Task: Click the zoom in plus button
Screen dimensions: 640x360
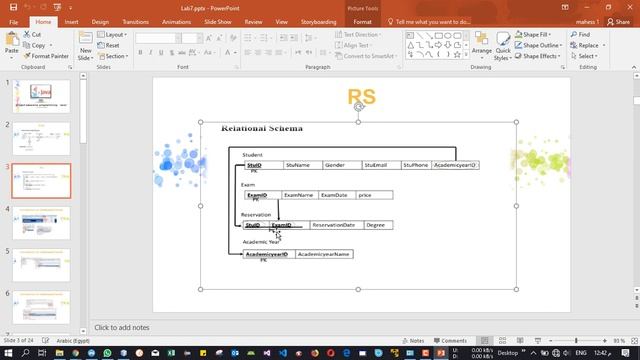Action: [x=604, y=340]
